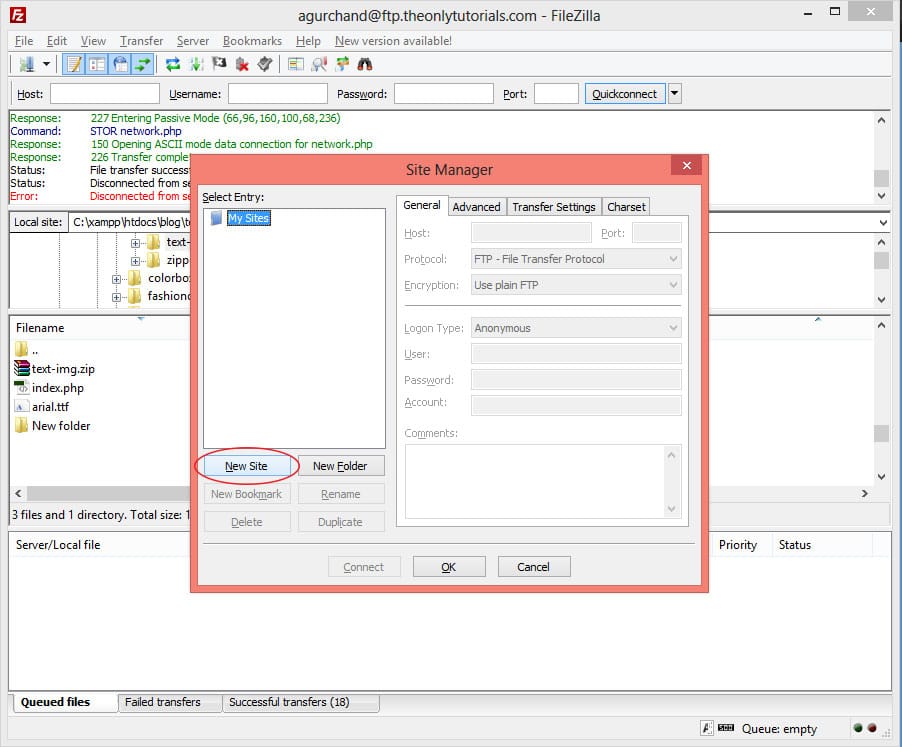The height and width of the screenshot is (747, 902).
Task: Sort local files by Filename column
Action: click(x=40, y=328)
